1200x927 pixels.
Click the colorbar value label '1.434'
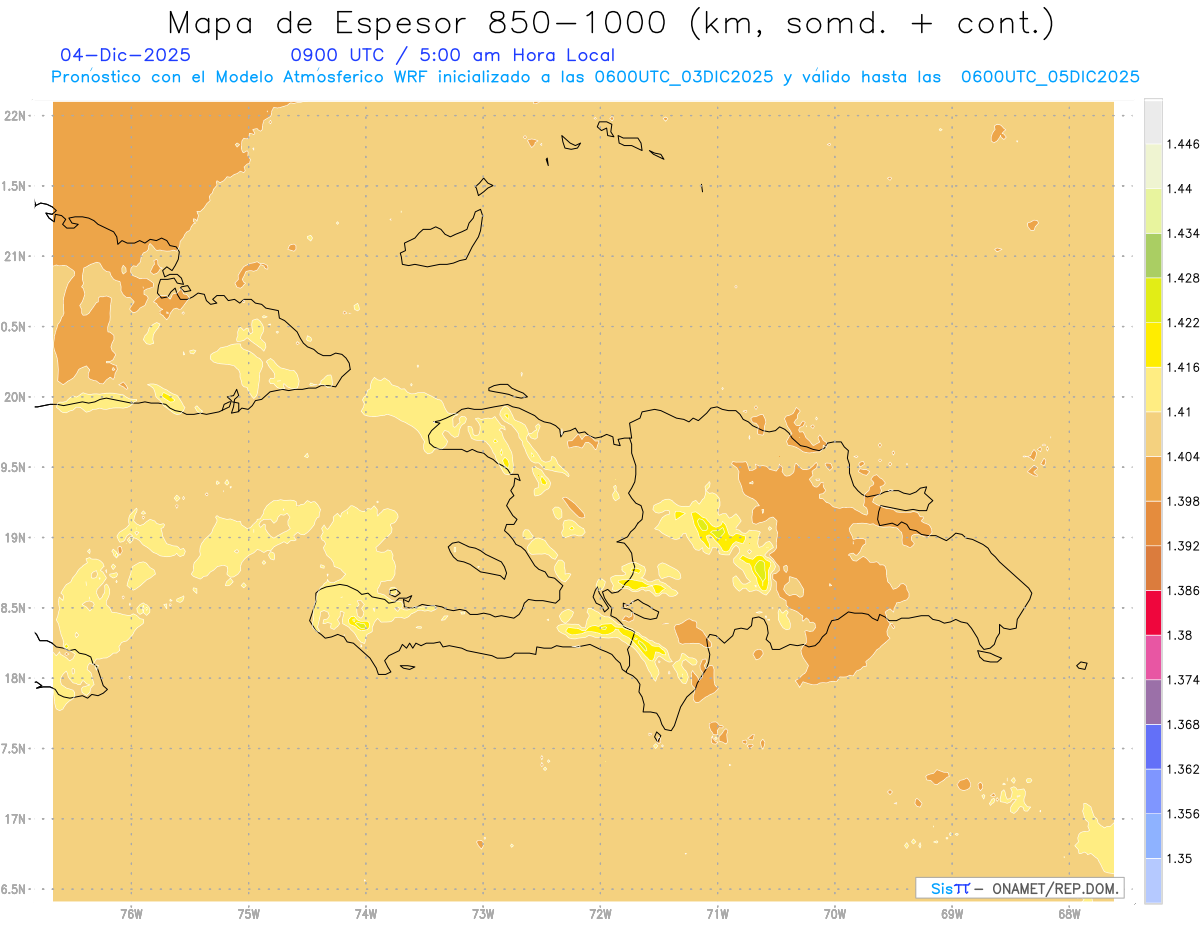pos(1183,233)
